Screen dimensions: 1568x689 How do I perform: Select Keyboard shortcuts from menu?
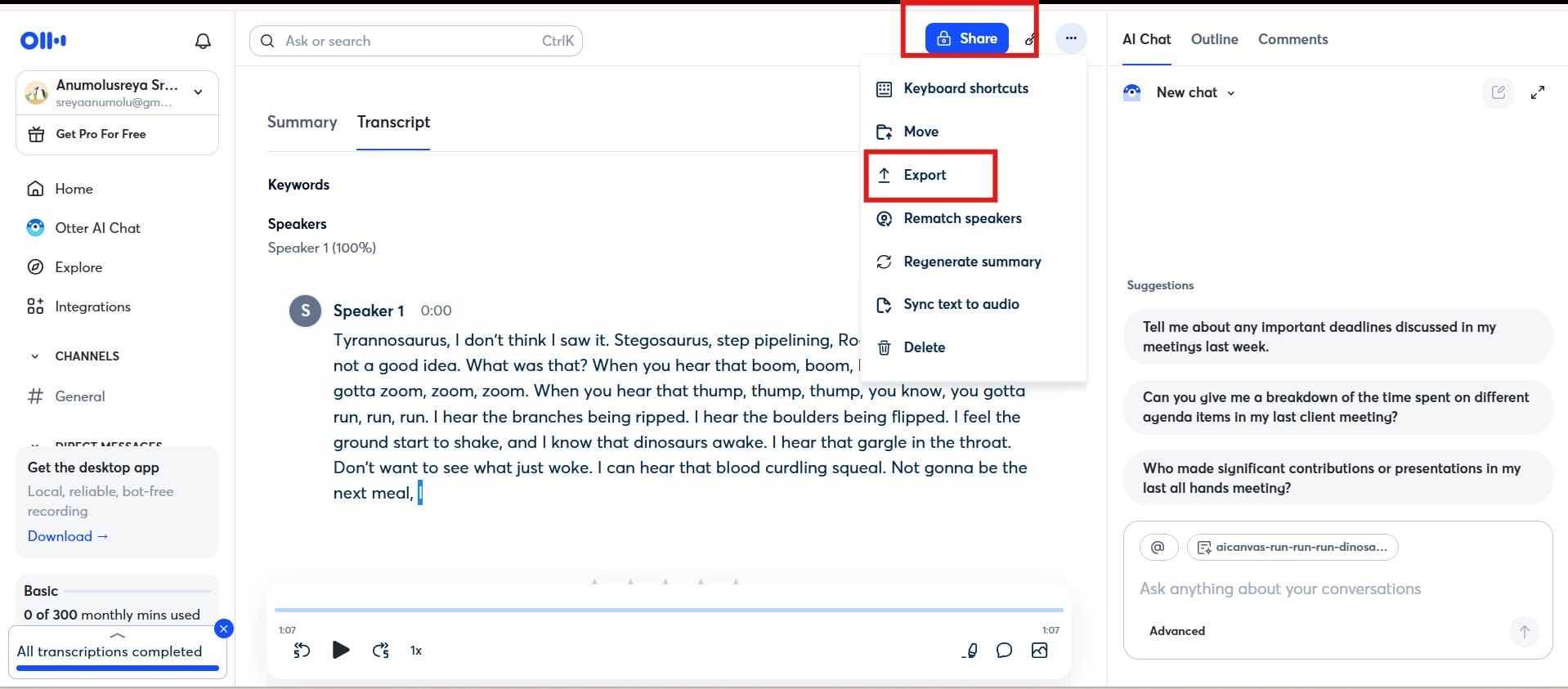[x=973, y=88]
